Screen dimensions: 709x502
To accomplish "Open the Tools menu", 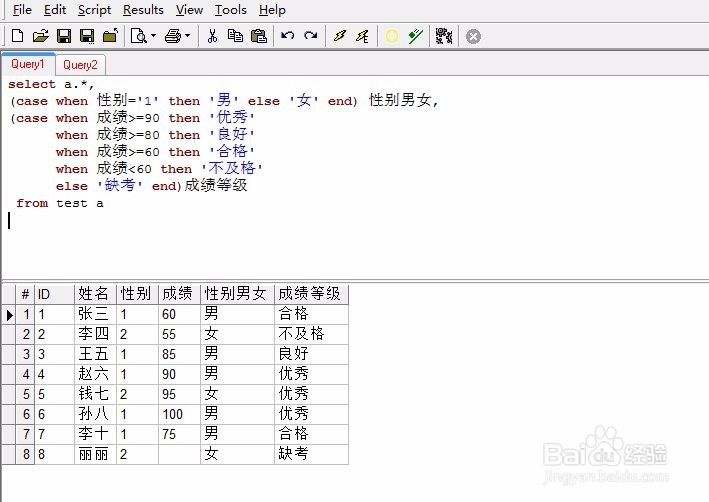I will coord(231,10).
